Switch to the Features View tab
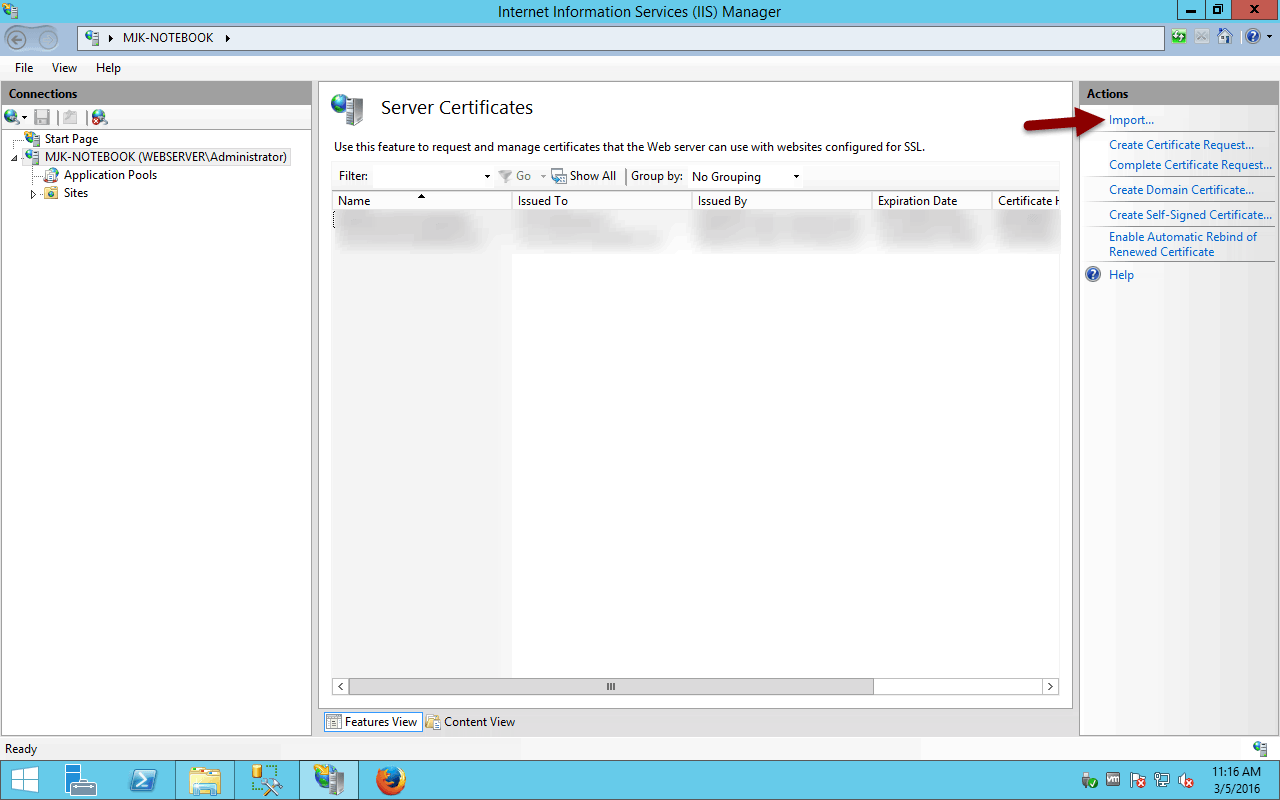This screenshot has width=1280, height=800. pos(372,722)
